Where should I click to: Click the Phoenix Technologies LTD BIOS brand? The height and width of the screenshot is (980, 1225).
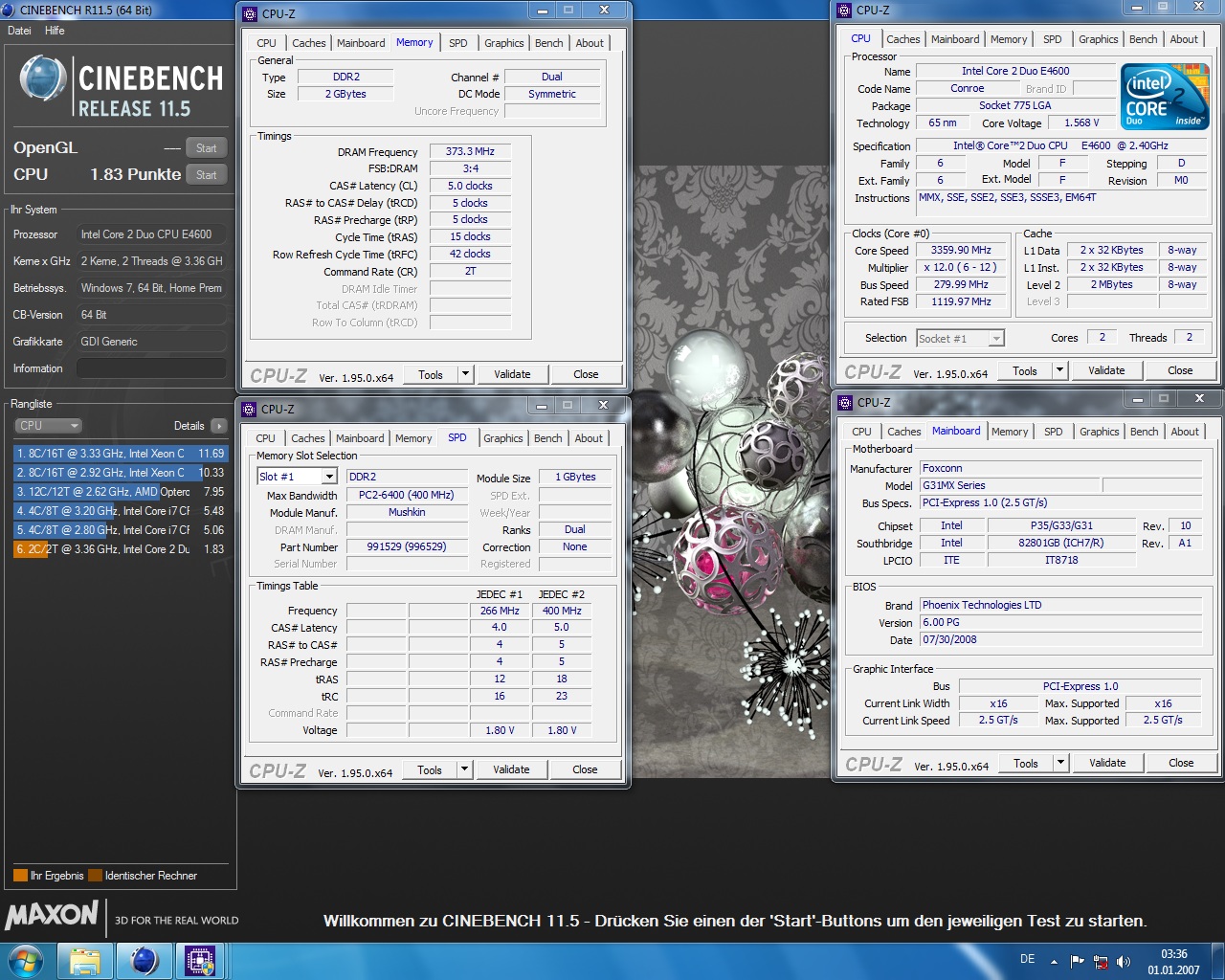[1060, 605]
